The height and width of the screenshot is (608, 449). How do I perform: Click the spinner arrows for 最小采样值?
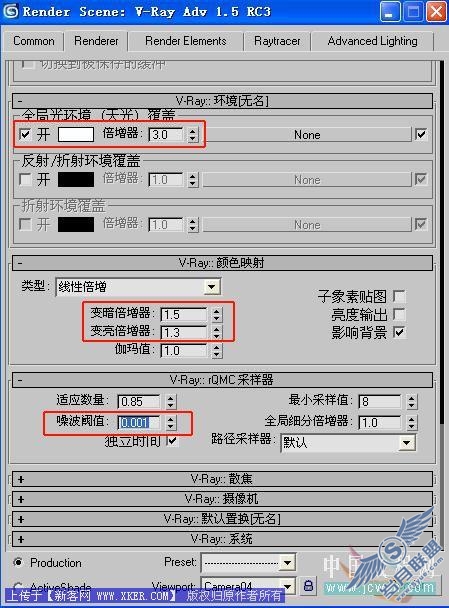click(412, 401)
